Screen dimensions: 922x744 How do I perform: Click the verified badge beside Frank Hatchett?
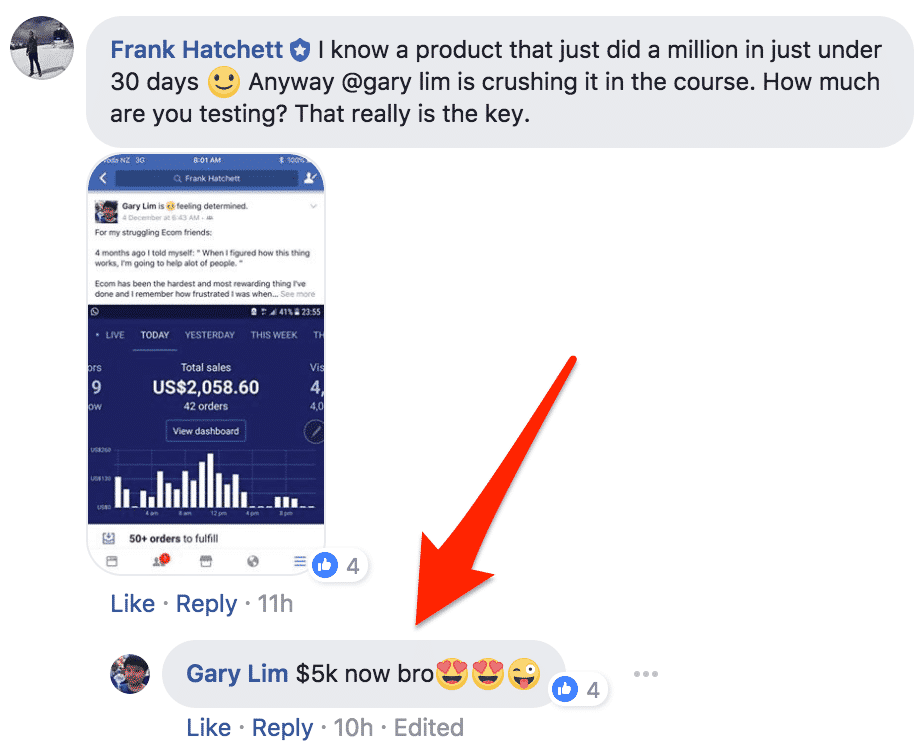[x=300, y=51]
